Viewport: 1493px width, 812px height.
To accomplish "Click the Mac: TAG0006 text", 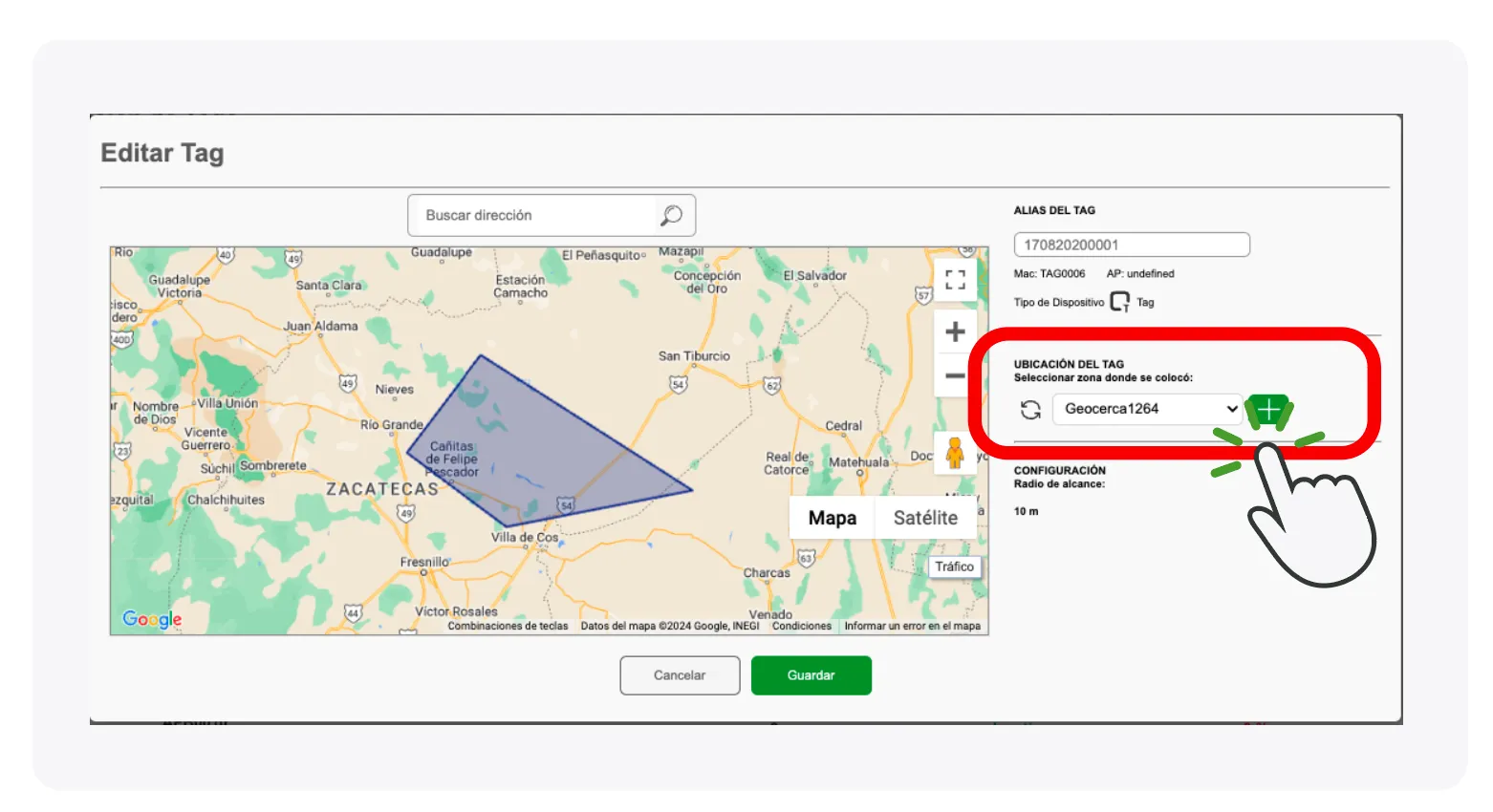I will coord(1049,273).
